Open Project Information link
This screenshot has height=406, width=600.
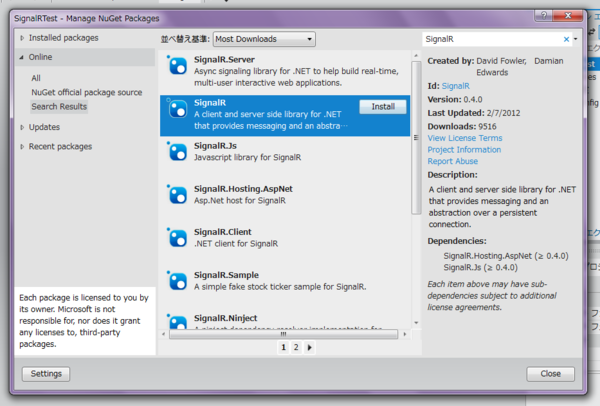464,150
